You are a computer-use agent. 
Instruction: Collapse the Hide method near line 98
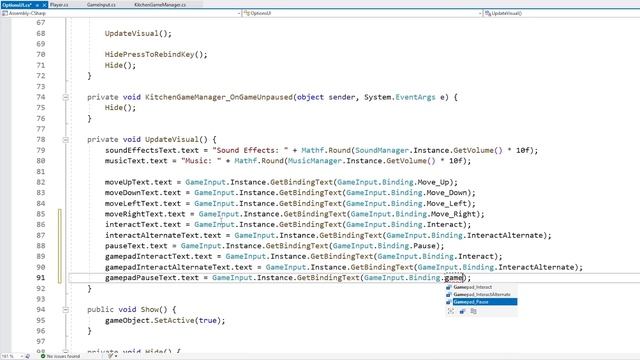click(65, 351)
